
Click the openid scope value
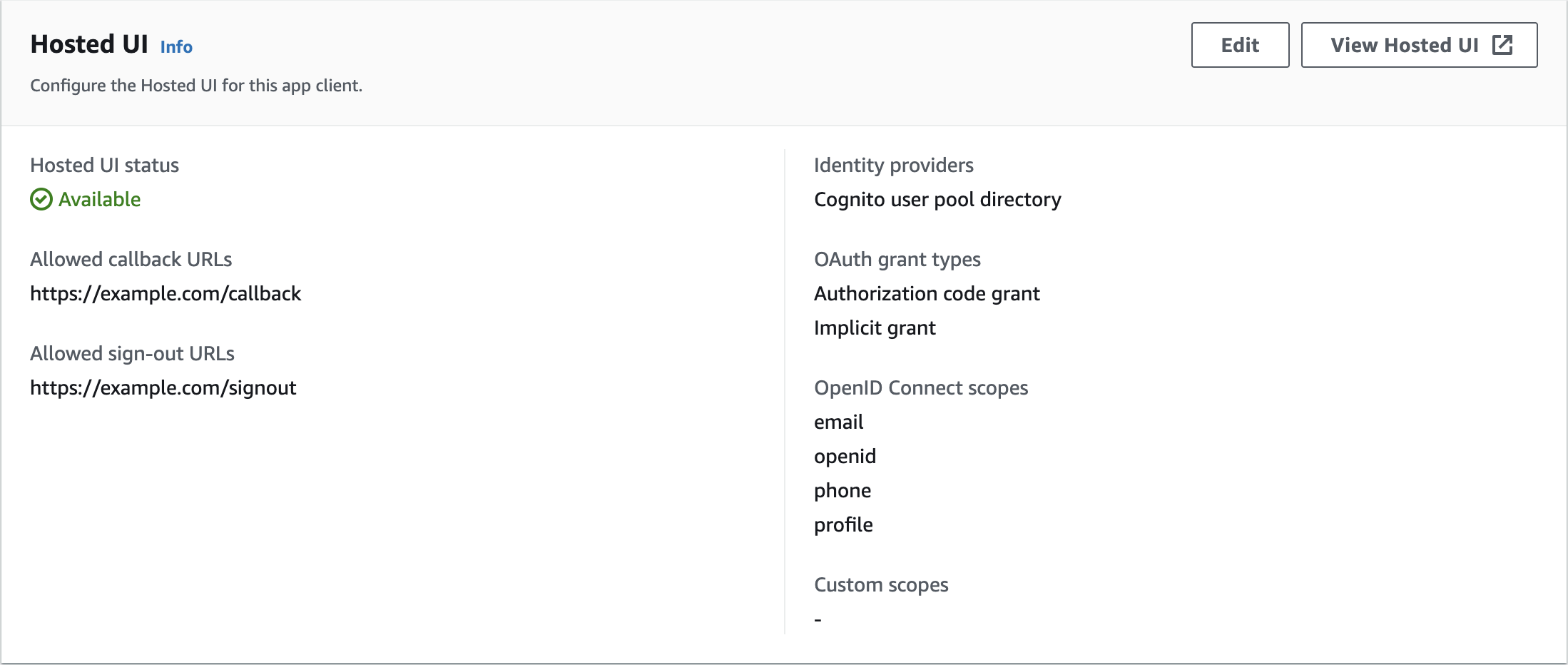coord(845,456)
